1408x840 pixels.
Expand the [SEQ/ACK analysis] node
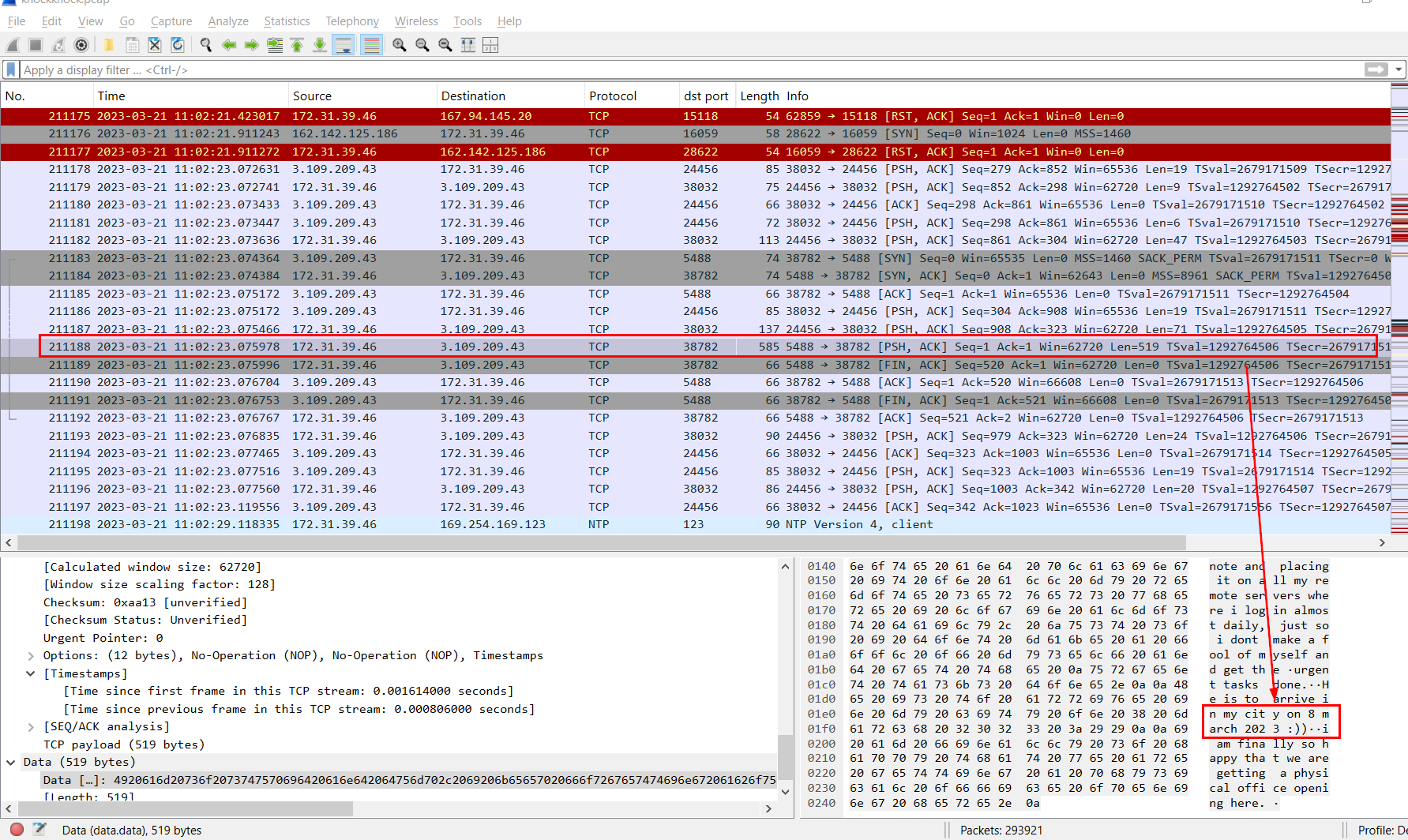pyautogui.click(x=31, y=727)
